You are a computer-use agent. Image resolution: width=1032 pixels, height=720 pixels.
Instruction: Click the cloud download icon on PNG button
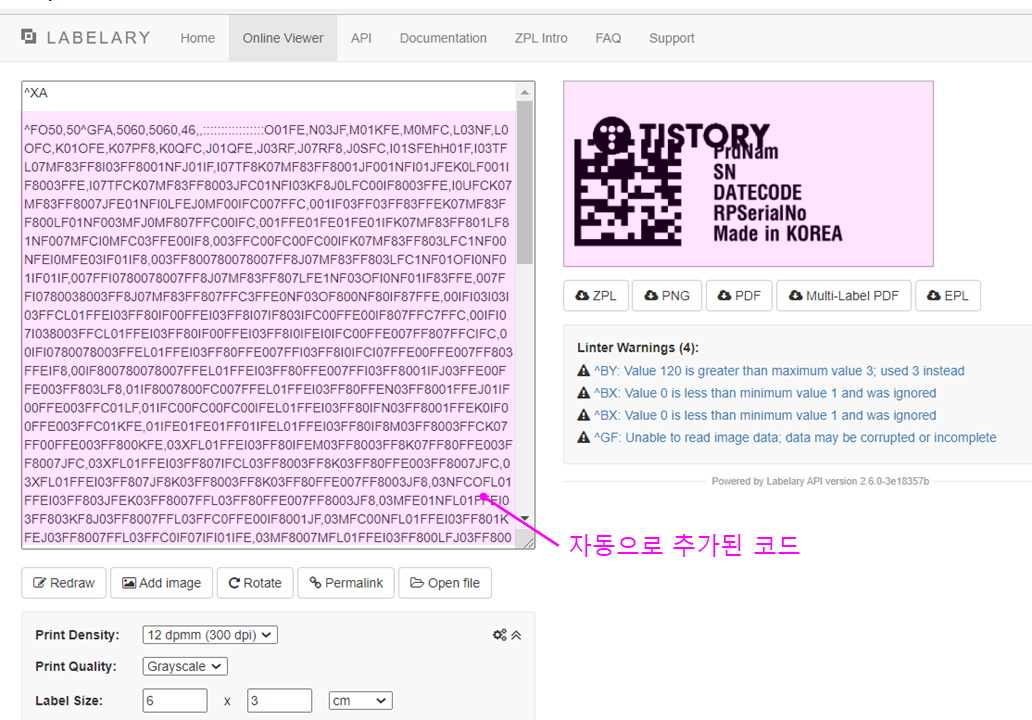tap(651, 296)
